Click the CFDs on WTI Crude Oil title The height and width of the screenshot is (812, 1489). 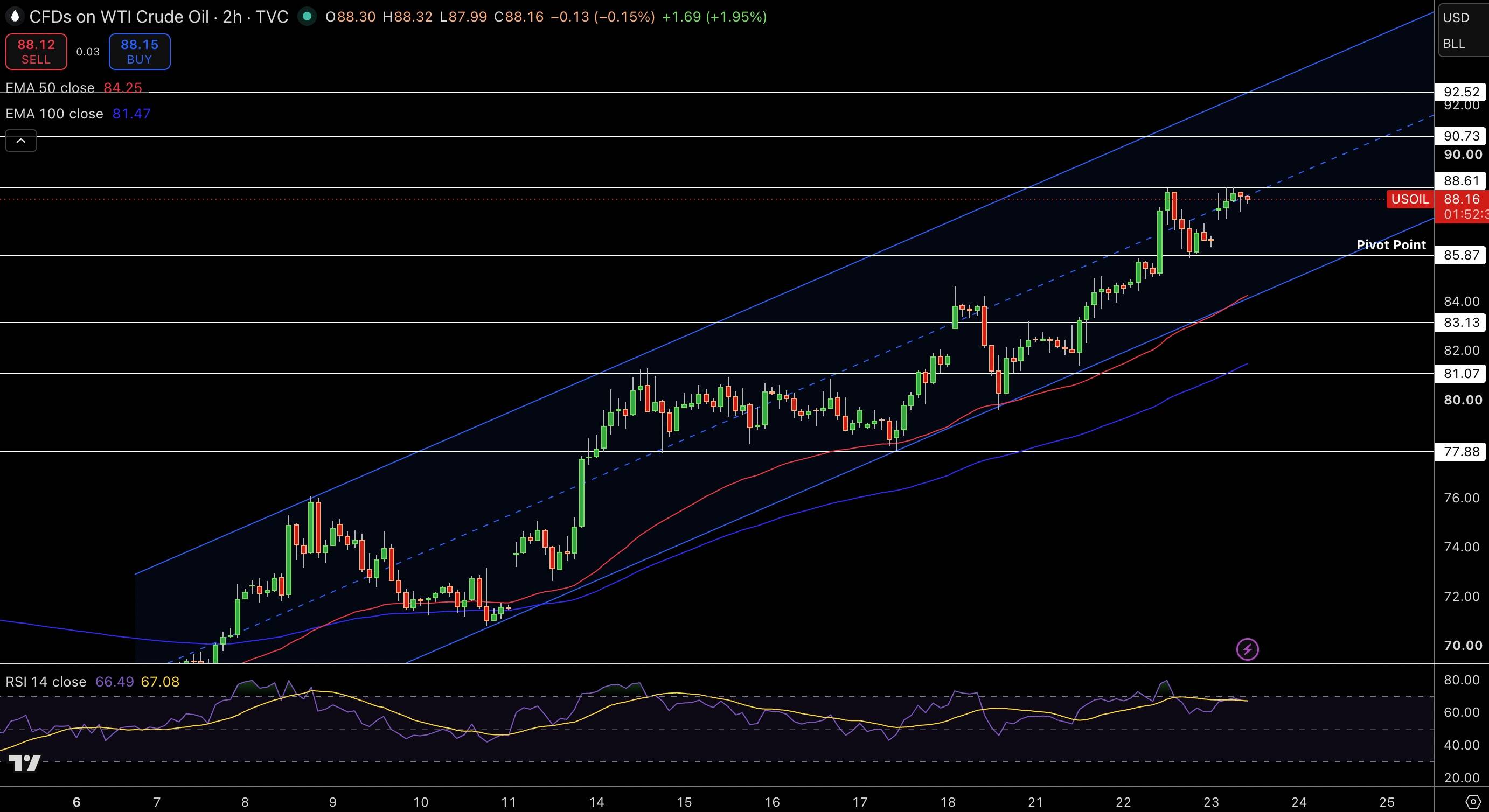pos(119,17)
